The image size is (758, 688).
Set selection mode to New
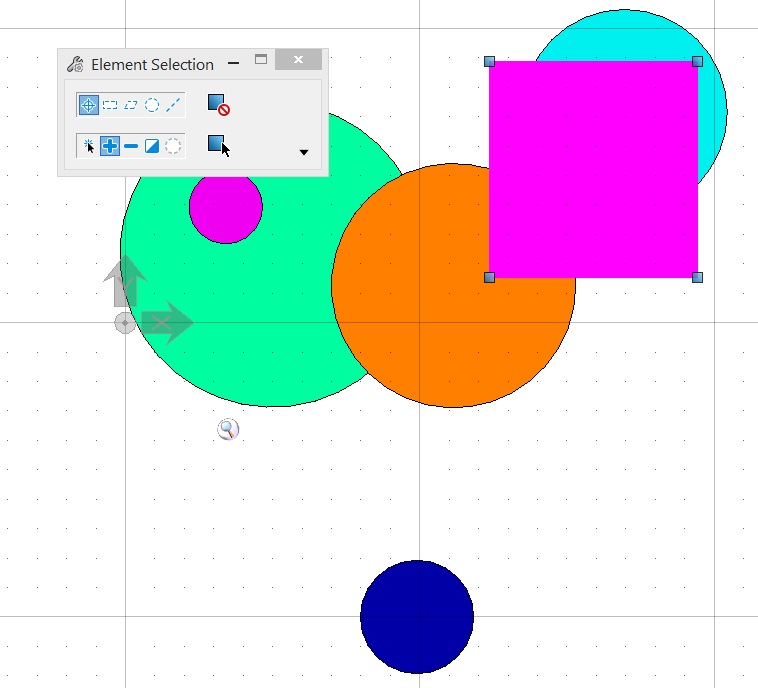(88, 146)
